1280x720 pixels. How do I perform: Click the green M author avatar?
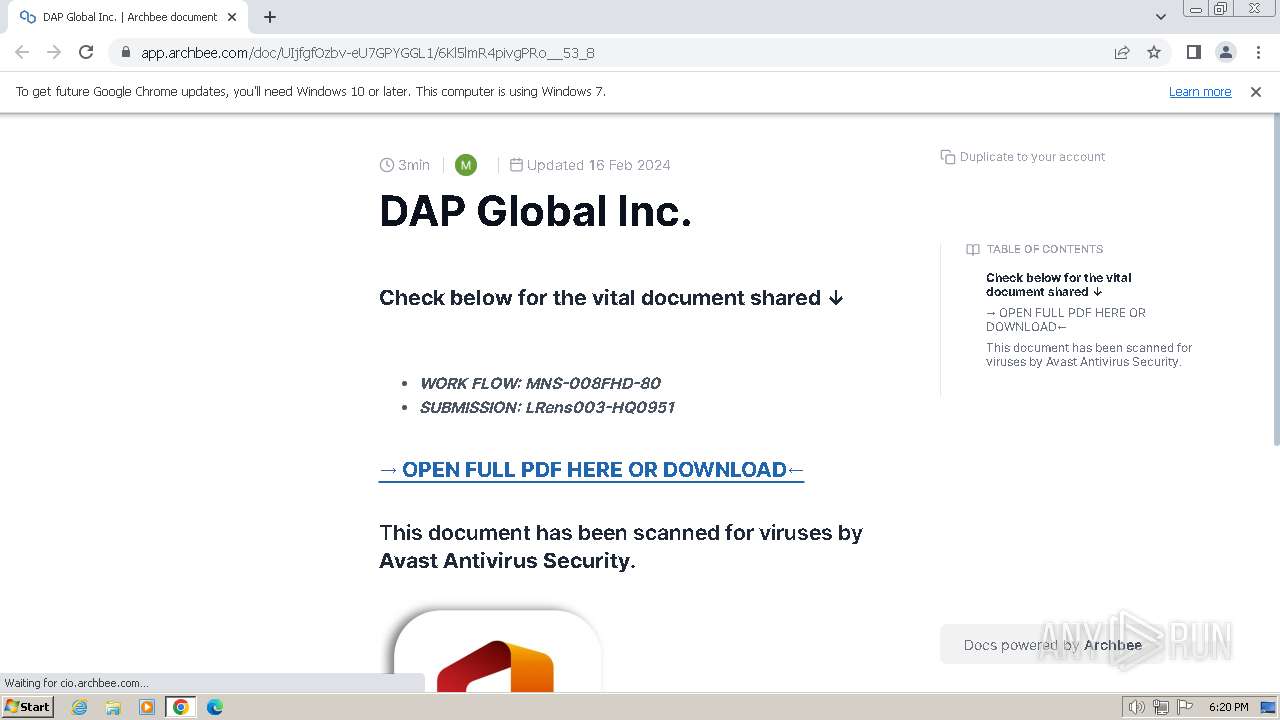pos(466,165)
